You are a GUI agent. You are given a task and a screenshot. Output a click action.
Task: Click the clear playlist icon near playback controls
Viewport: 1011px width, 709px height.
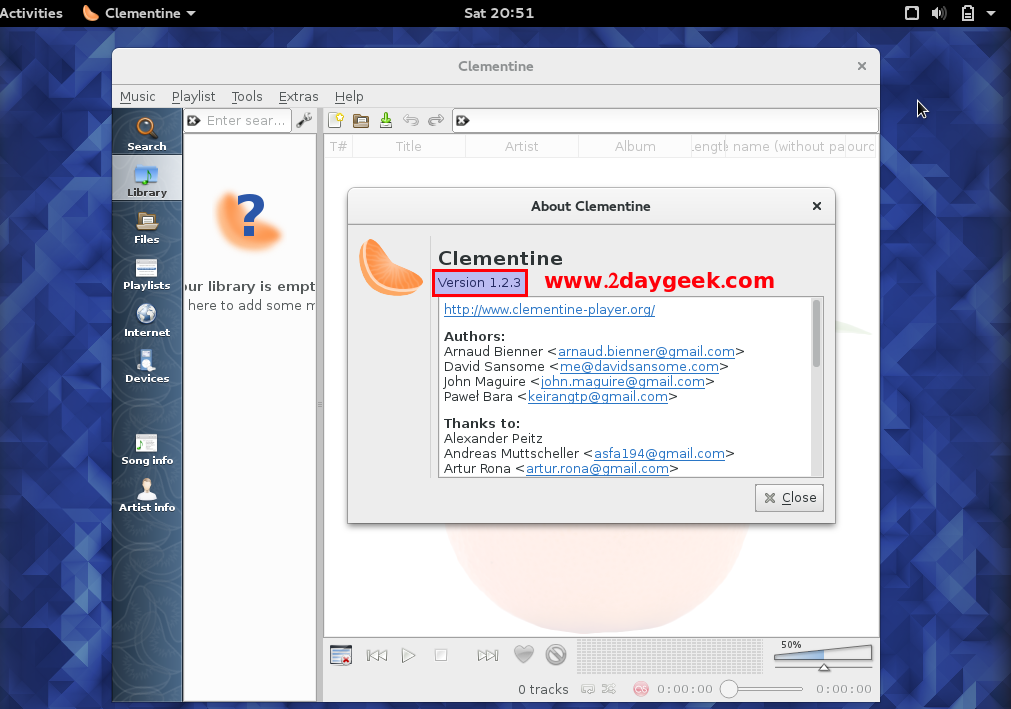(x=340, y=656)
